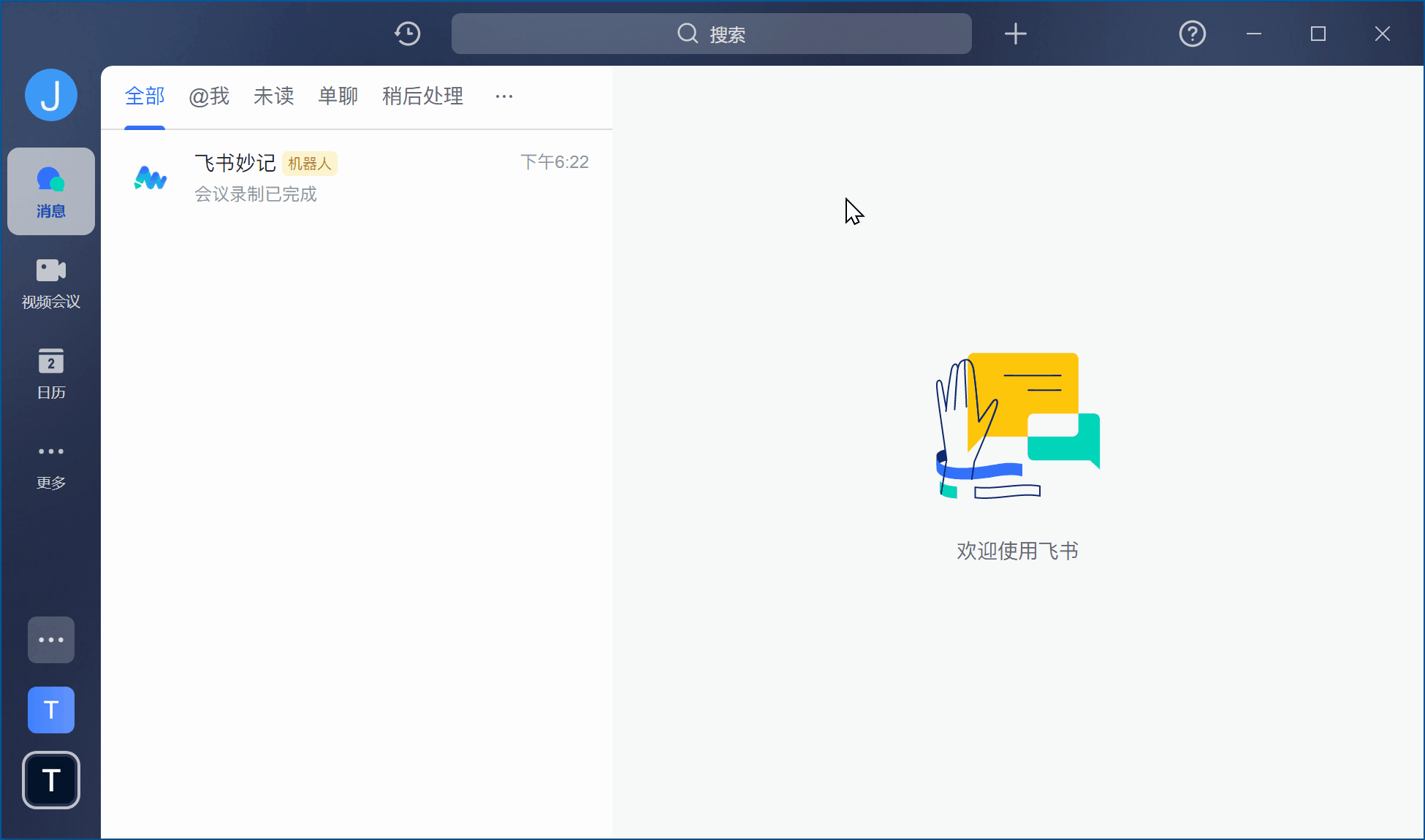Click the plus icon to create new
1425x840 pixels.
click(x=1016, y=34)
